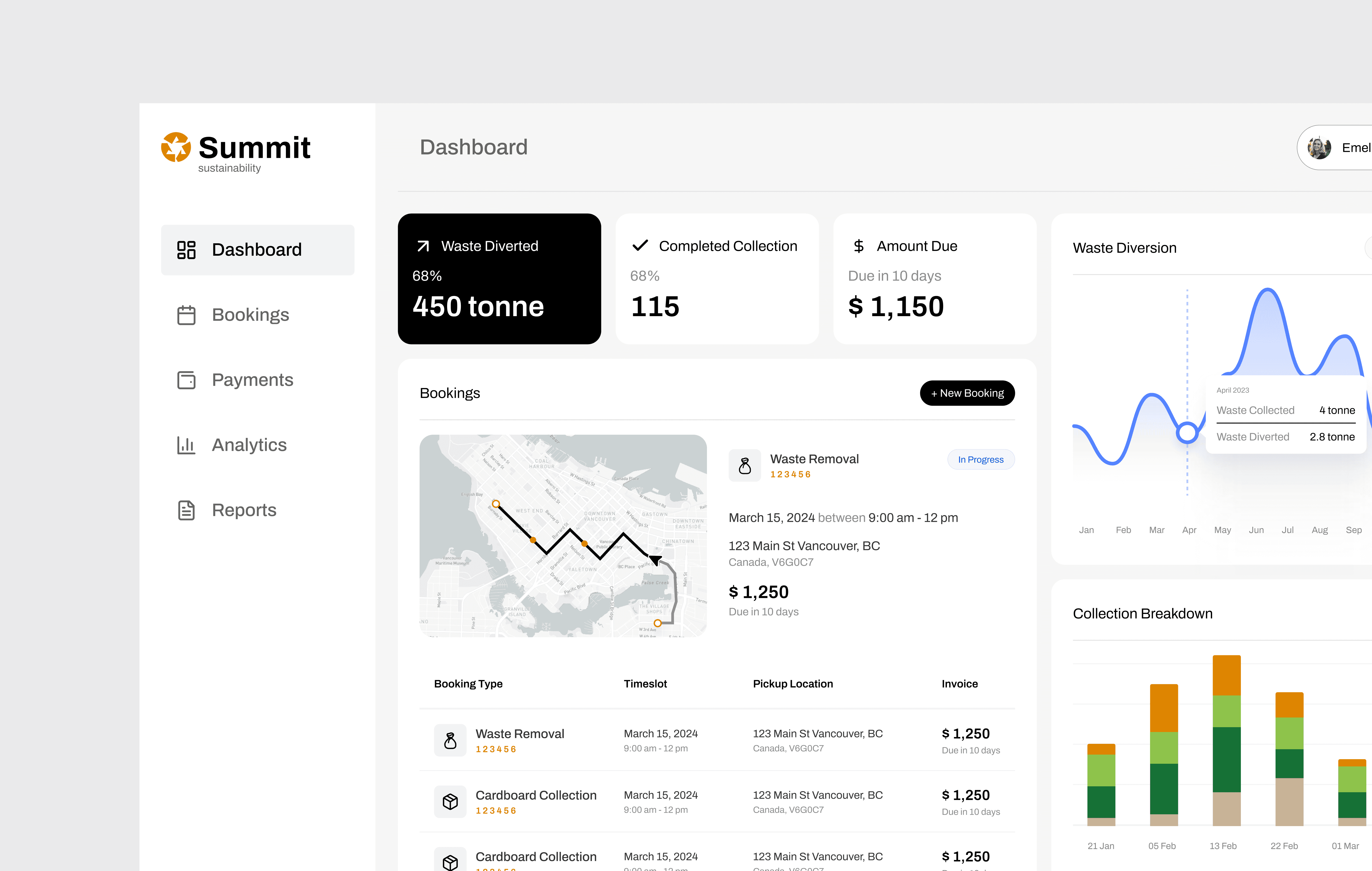1372x871 pixels.
Task: Click the waste bag icon beside In Progress
Action: pos(745,466)
